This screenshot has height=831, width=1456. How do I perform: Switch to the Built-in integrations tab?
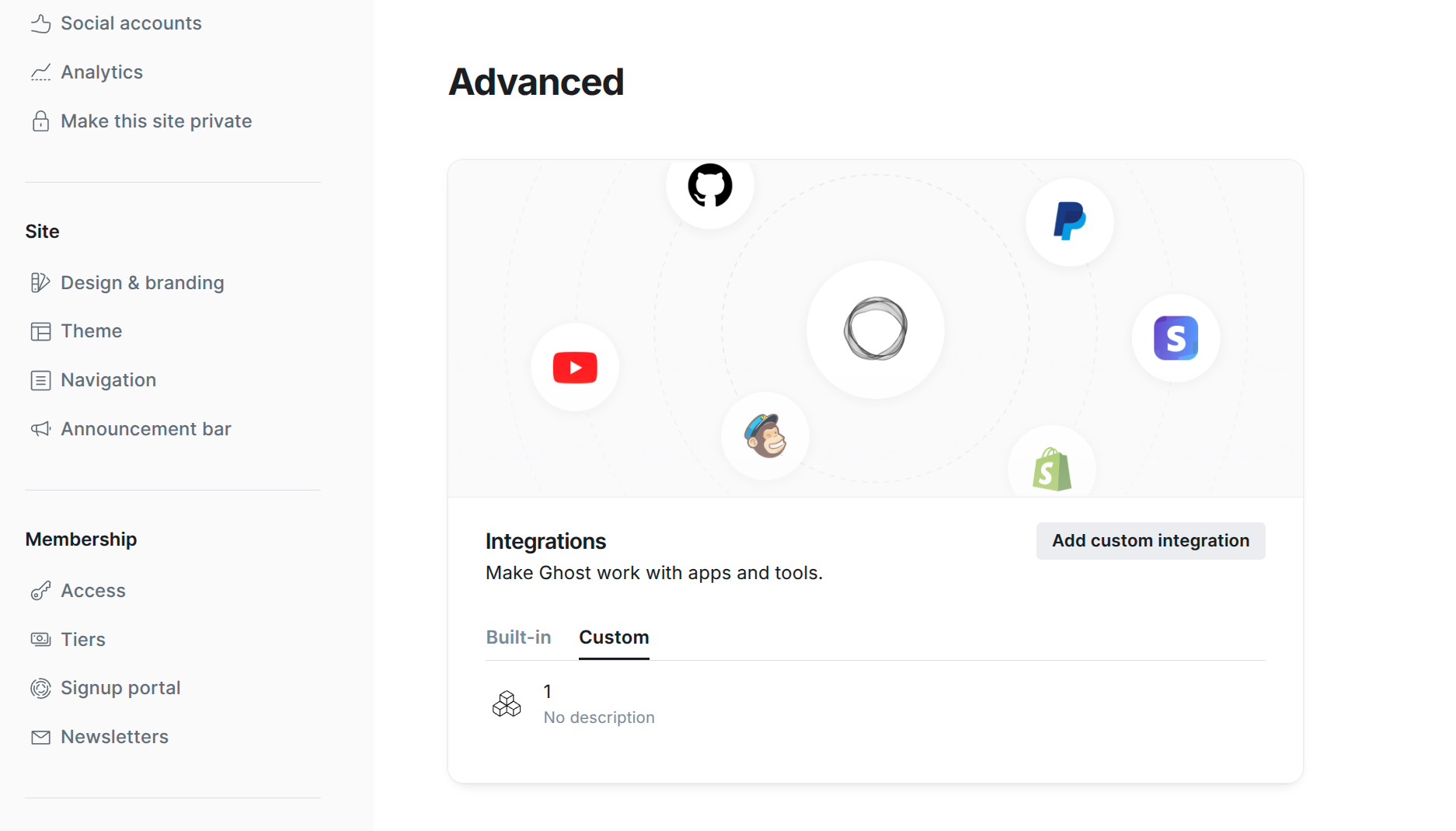518,637
